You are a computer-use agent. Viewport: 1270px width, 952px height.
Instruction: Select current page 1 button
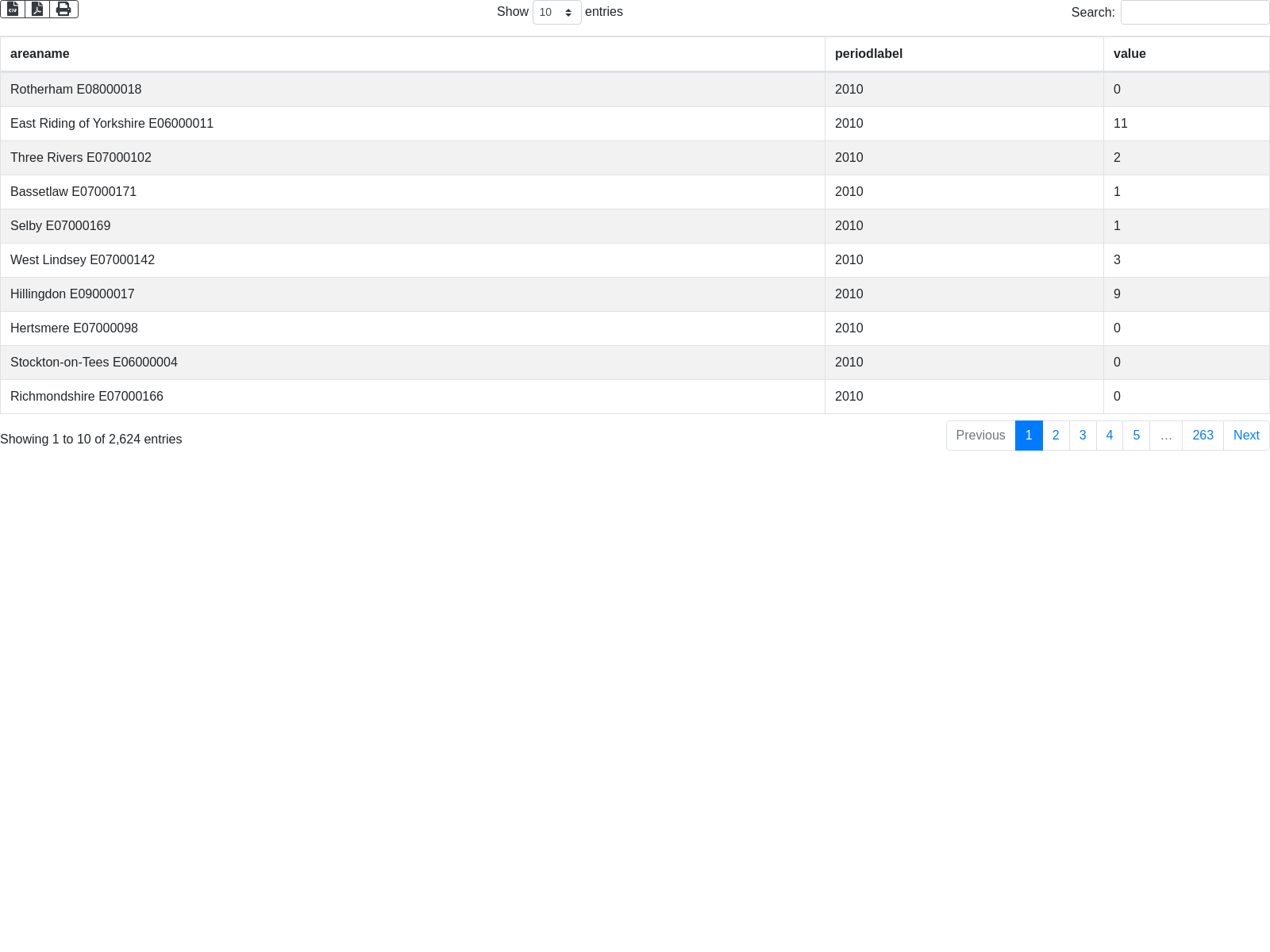click(1029, 436)
